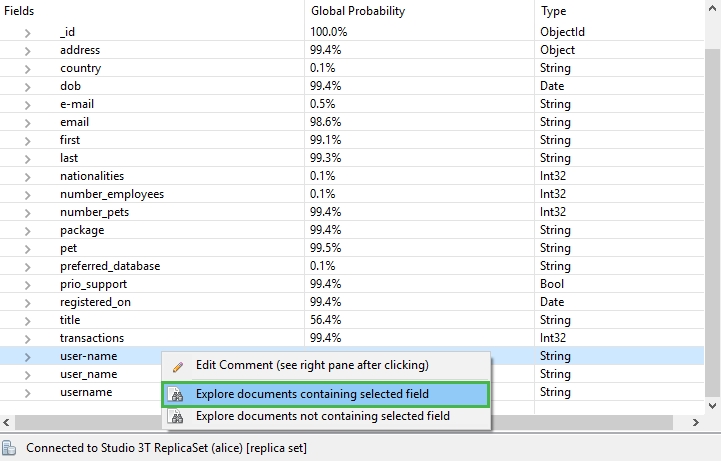
Task: Click the vertical scrollbar down arrow
Action: [712, 405]
